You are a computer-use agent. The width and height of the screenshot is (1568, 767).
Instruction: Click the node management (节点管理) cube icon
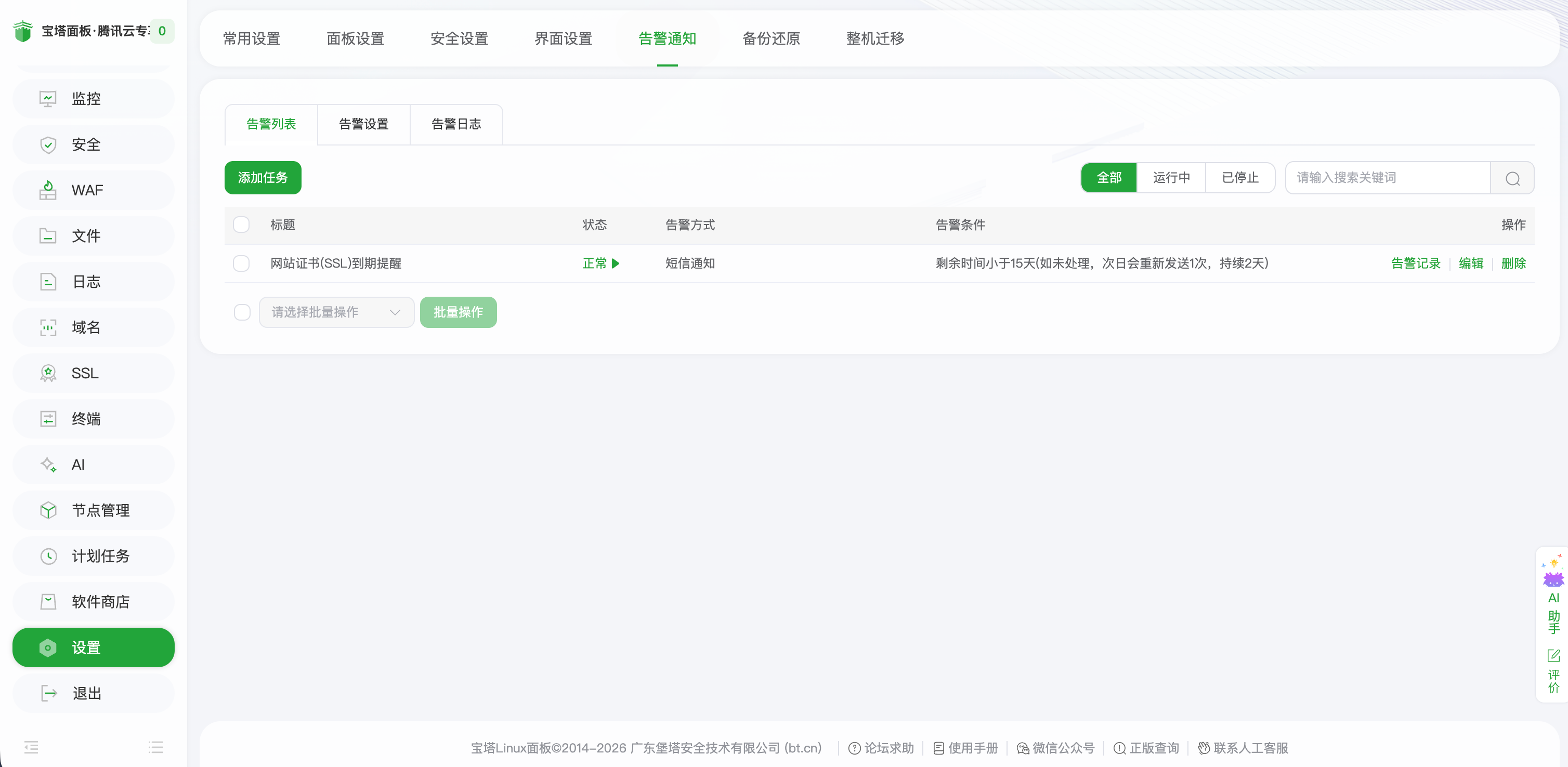(48, 510)
